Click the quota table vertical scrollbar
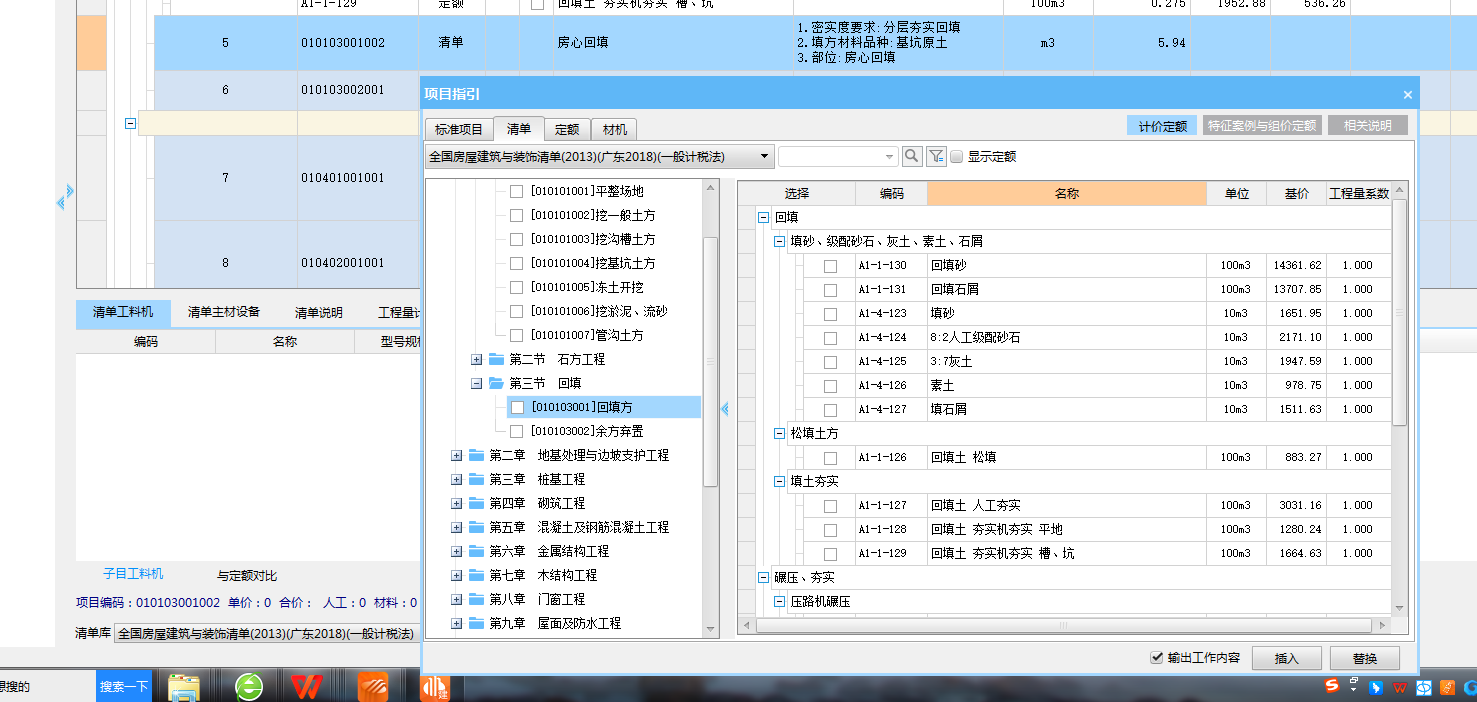1477x702 pixels. point(1399,312)
